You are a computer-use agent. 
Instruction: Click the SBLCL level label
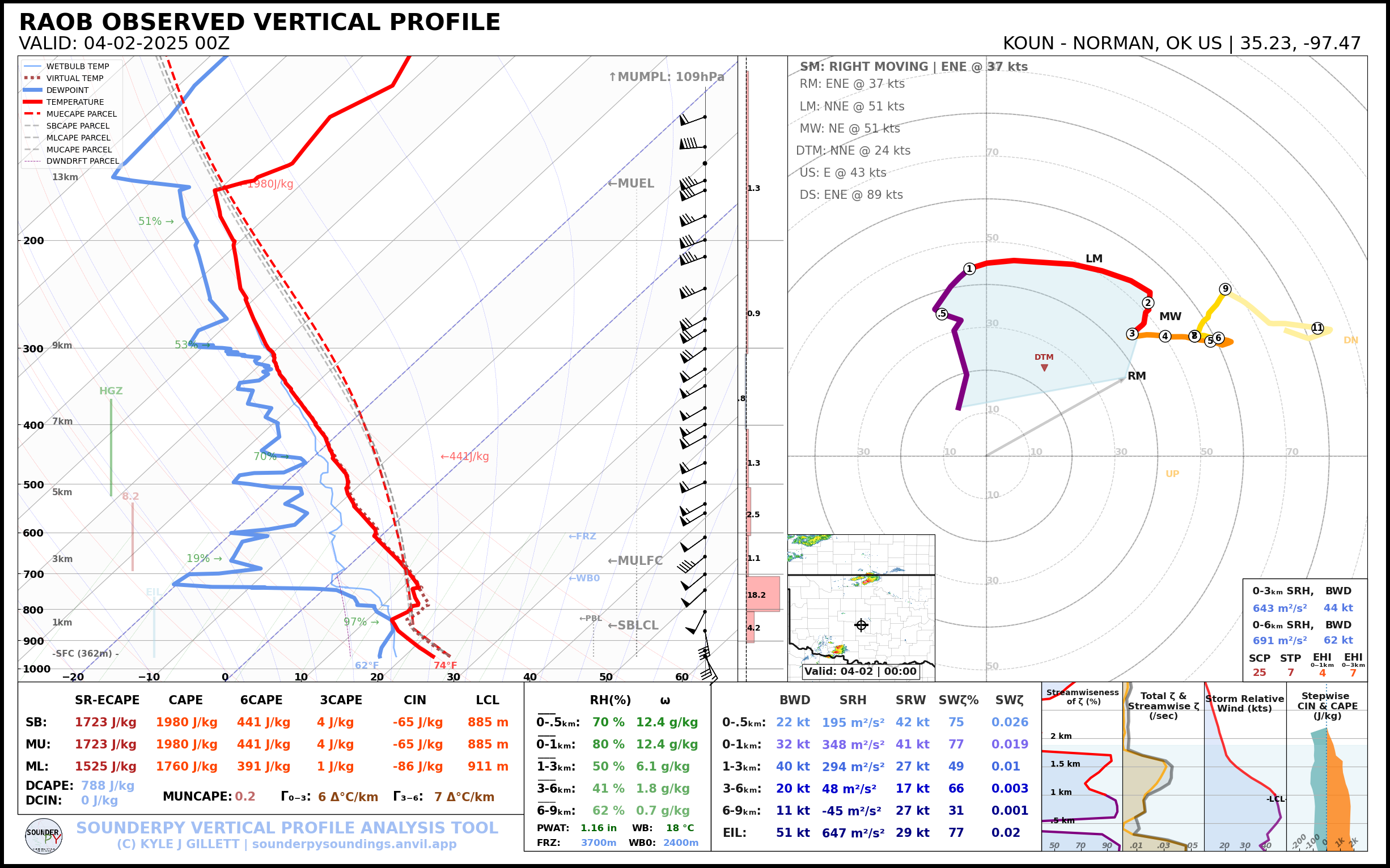click(x=633, y=625)
